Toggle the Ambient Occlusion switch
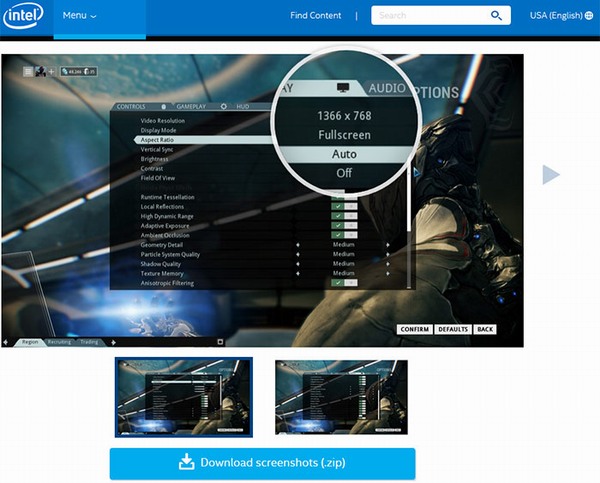This screenshot has width=600, height=483. click(x=344, y=235)
